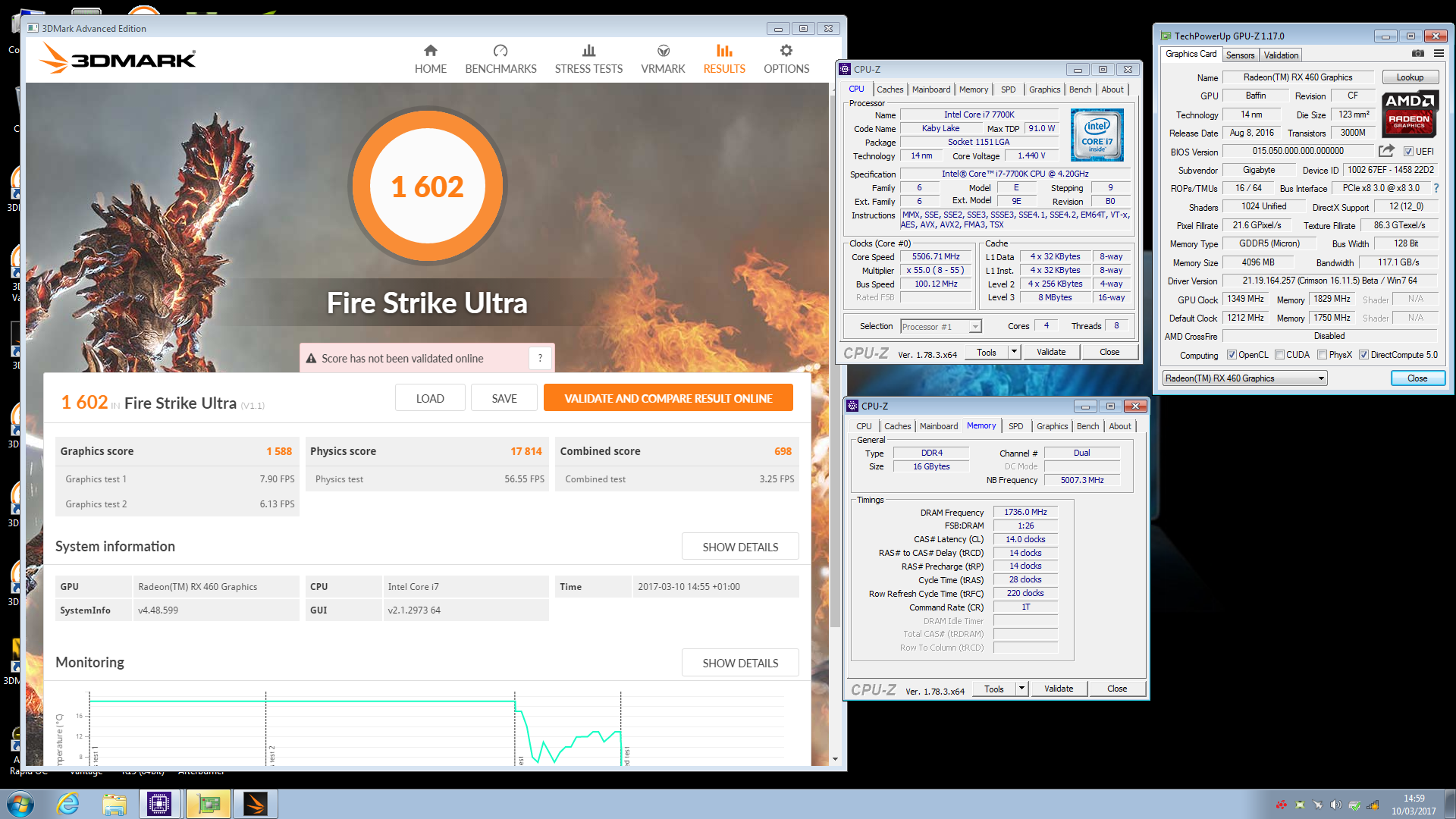The width and height of the screenshot is (1456, 819).
Task: Click the Bus Interface question mark in GPU-Z
Action: [1436, 188]
